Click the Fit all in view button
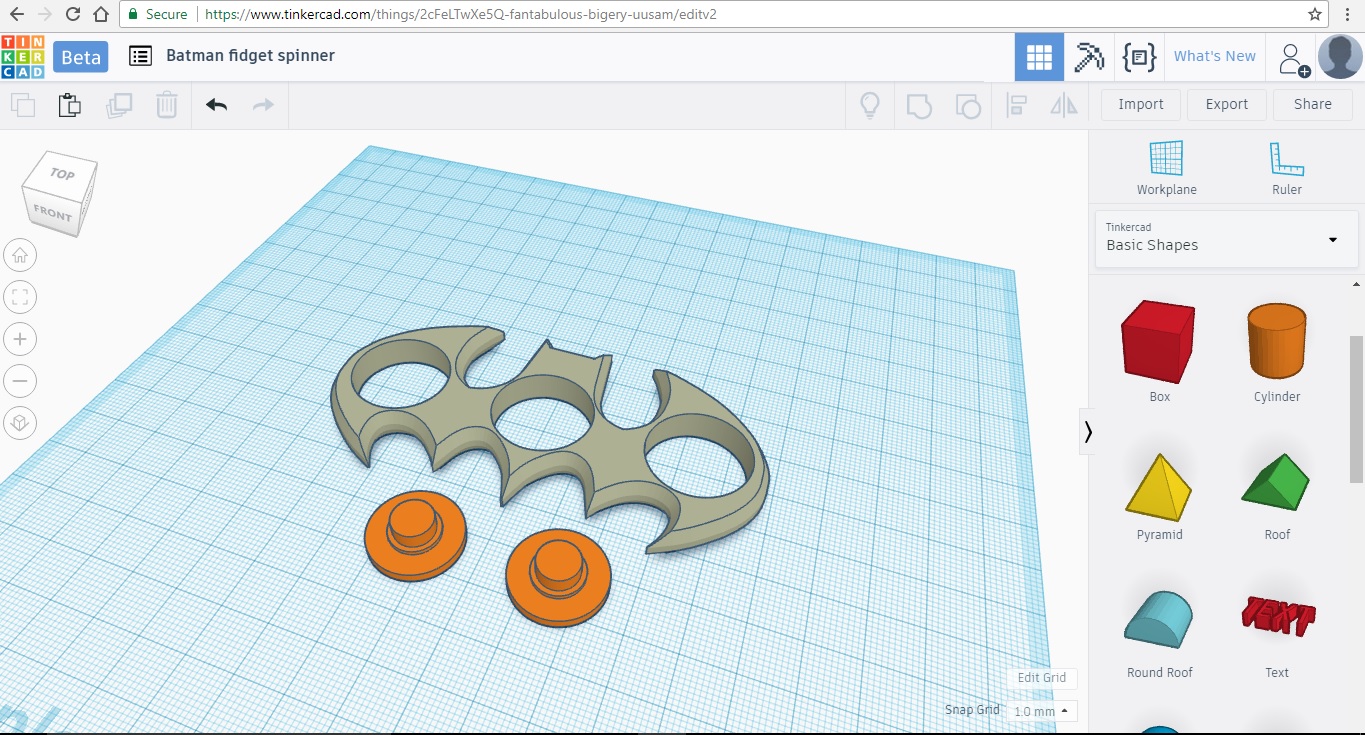 click(x=20, y=297)
